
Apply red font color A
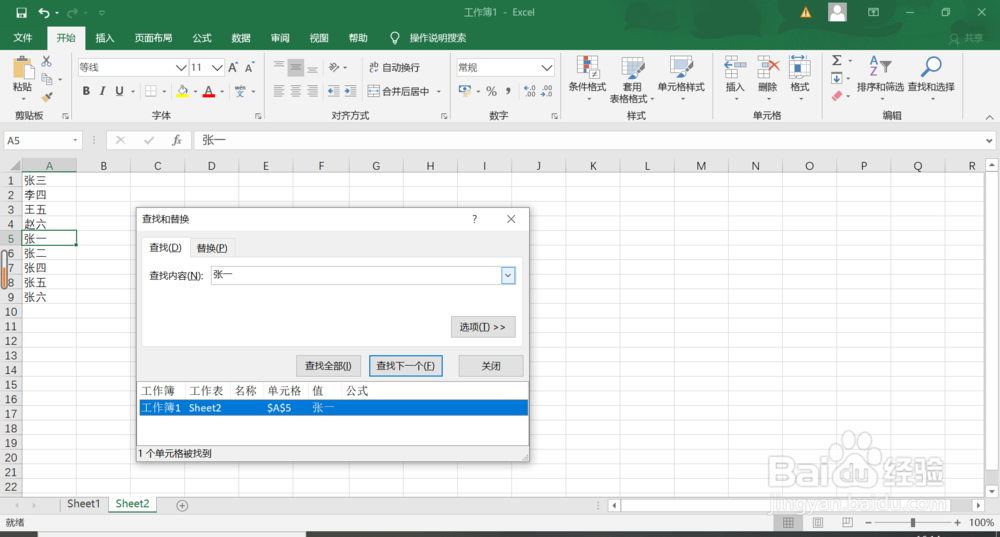coord(209,91)
